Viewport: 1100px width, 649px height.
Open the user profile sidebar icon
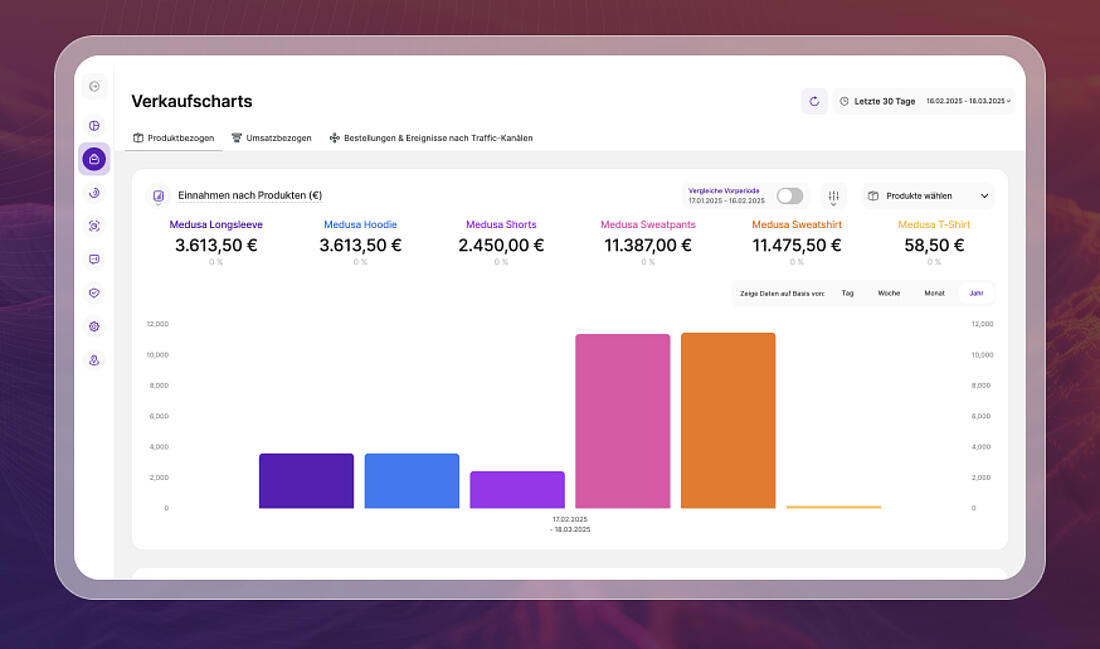(x=94, y=360)
